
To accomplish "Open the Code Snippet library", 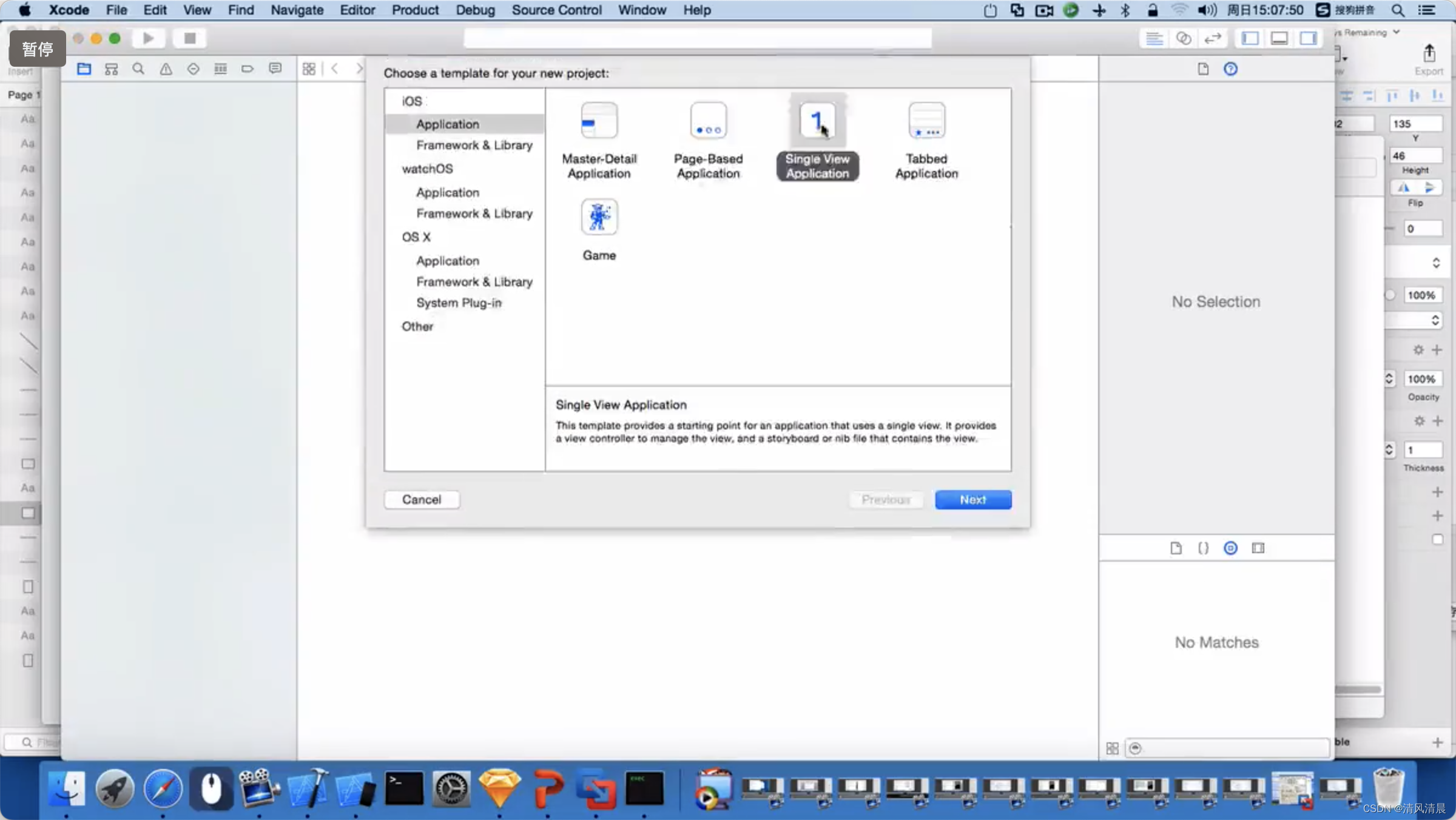I will [x=1203, y=548].
